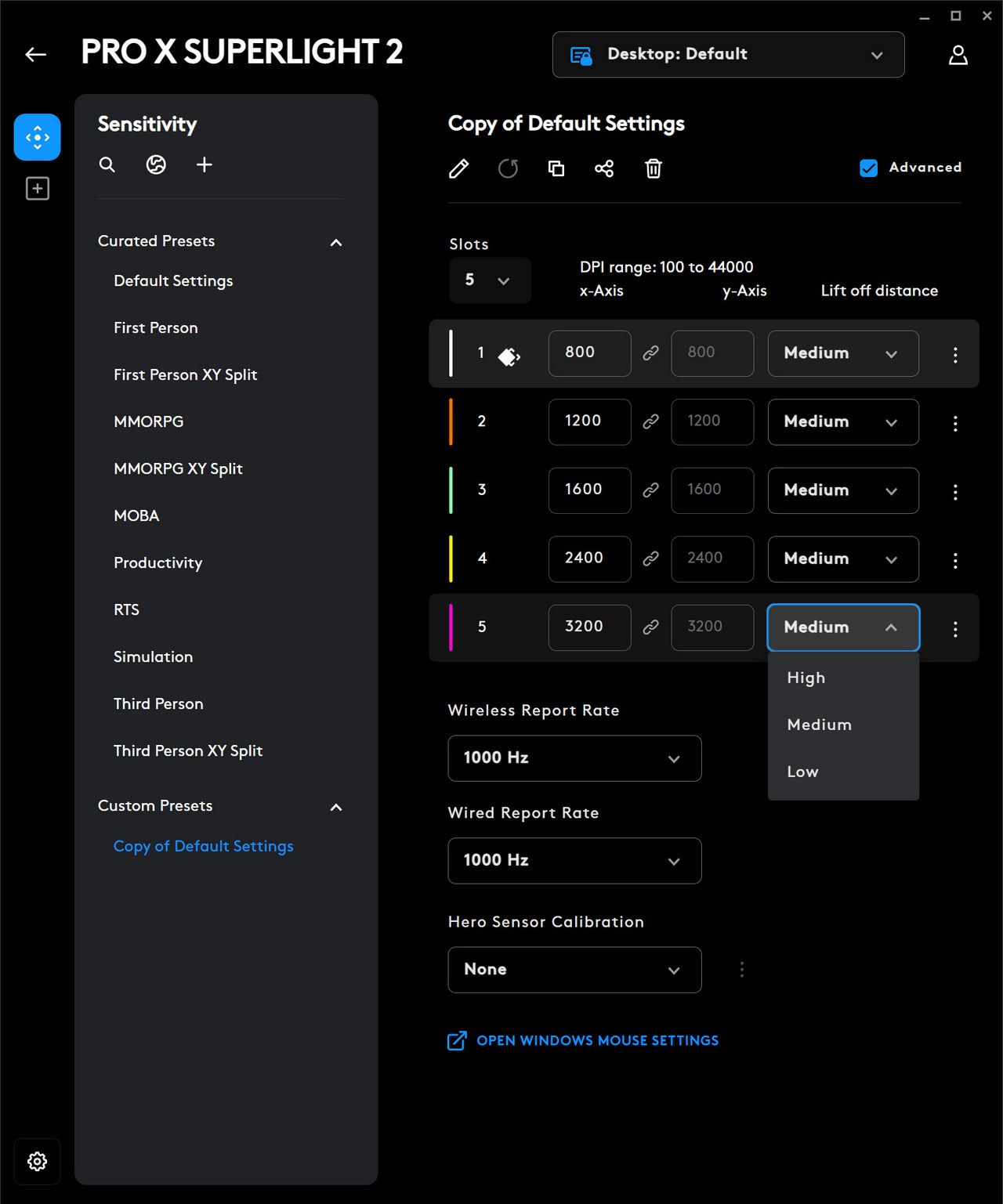Toggle axis link icon in slot 4

point(650,559)
